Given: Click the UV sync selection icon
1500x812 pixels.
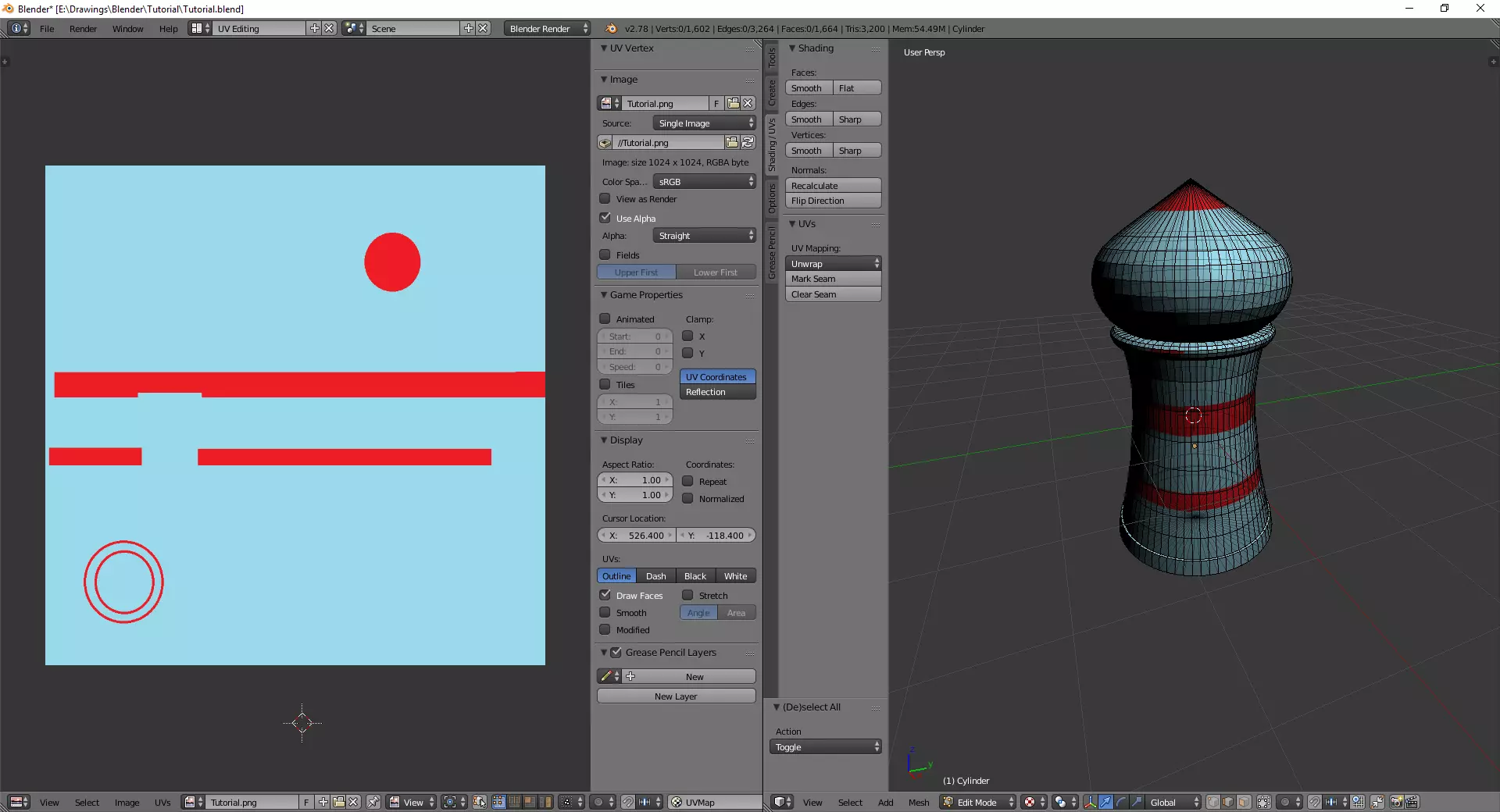Looking at the screenshot, I should 480,802.
